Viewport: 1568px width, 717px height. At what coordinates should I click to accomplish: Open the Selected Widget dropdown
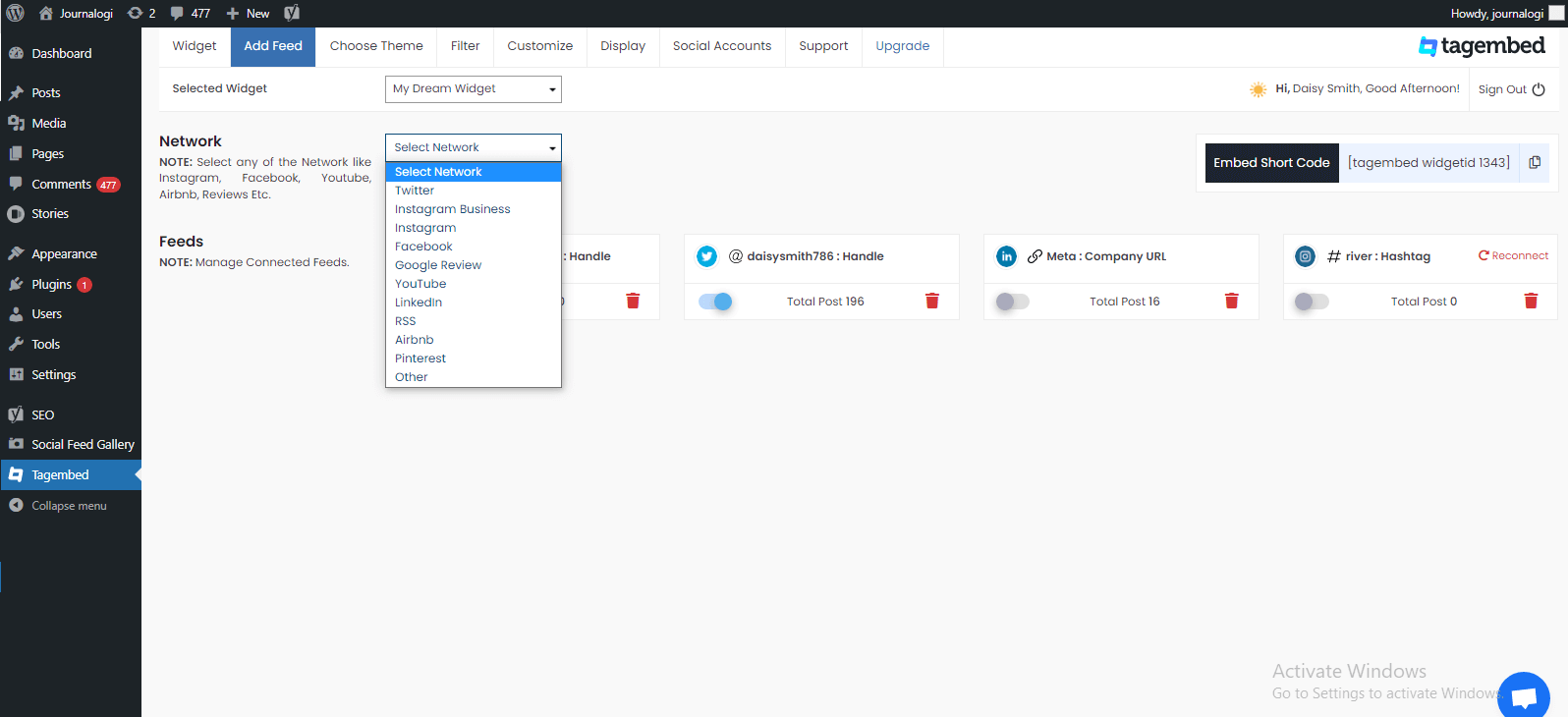point(474,89)
